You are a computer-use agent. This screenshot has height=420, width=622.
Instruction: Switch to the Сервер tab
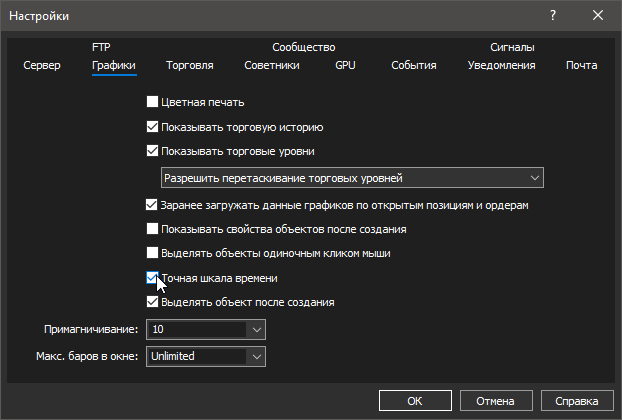(41, 66)
